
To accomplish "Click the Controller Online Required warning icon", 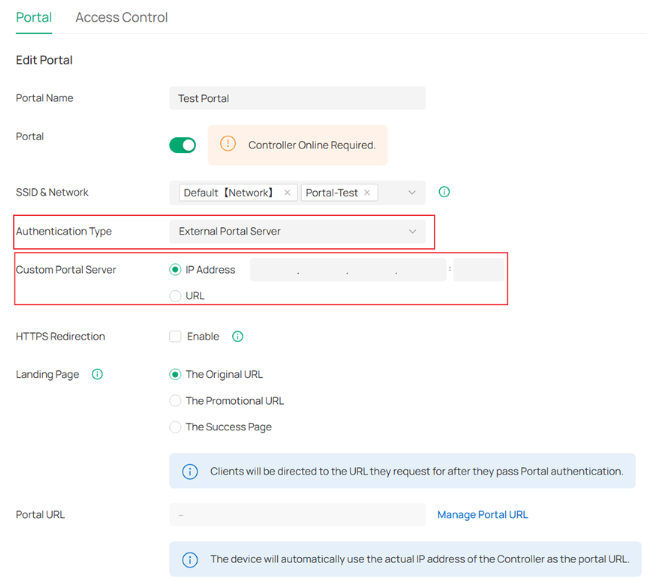I will click(228, 145).
